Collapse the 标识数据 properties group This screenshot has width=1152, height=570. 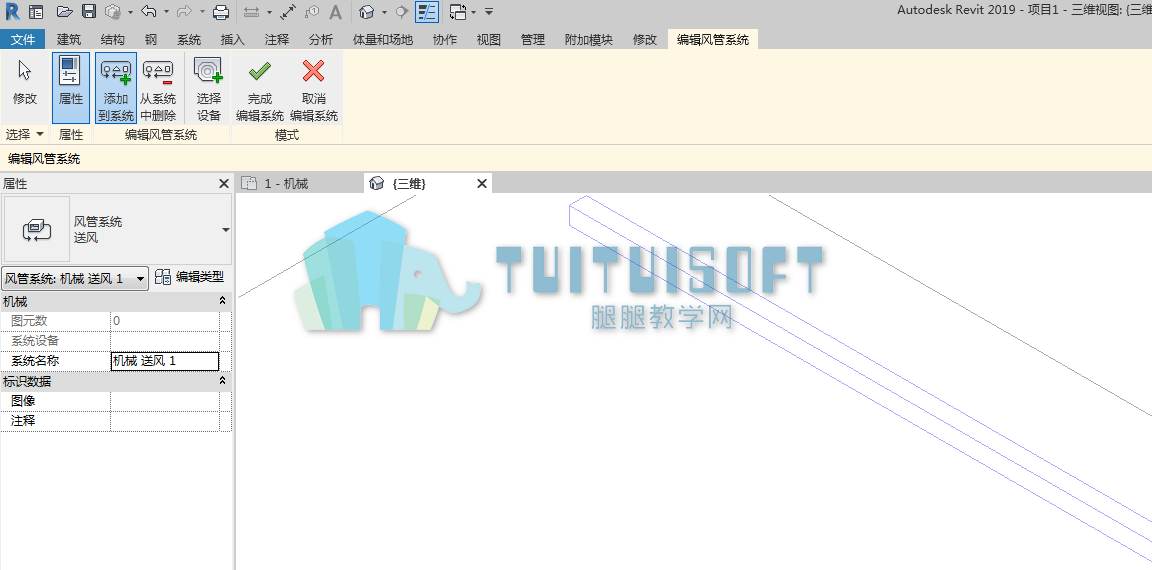(x=223, y=381)
